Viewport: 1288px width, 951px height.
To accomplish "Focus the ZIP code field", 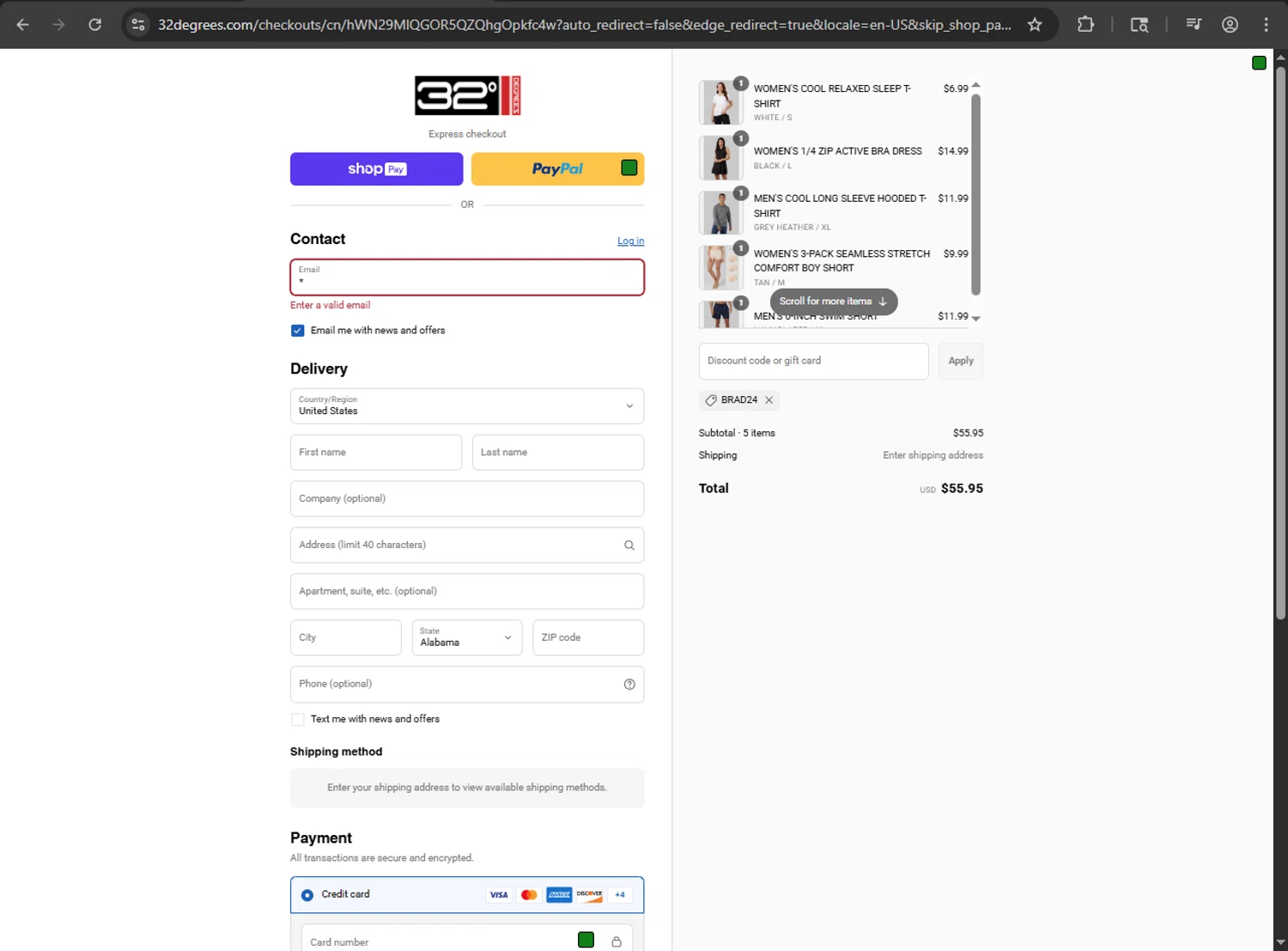I will [x=588, y=638].
